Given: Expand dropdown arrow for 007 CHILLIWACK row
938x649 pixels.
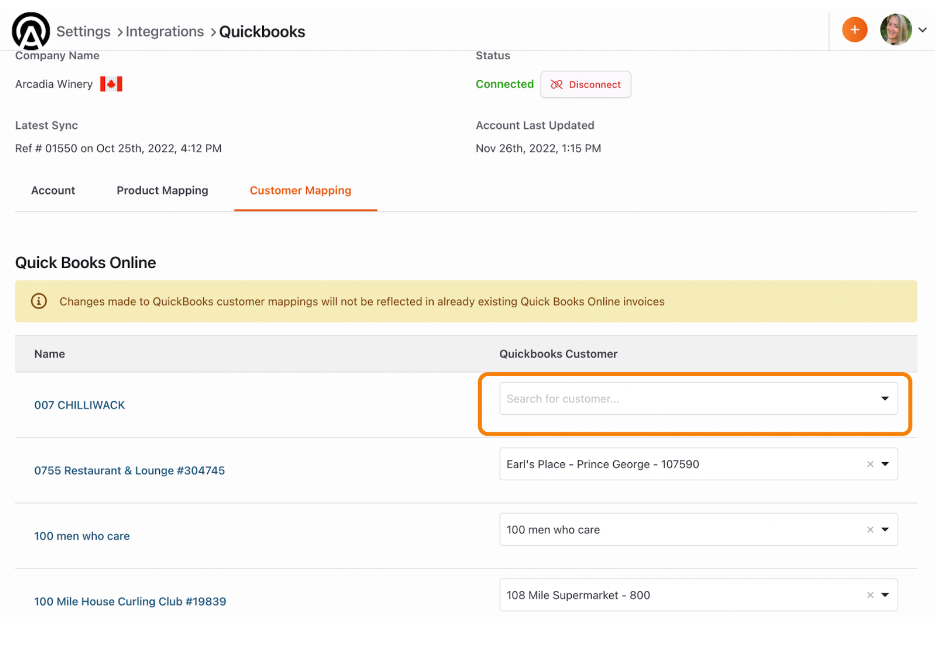Looking at the screenshot, I should 884,398.
